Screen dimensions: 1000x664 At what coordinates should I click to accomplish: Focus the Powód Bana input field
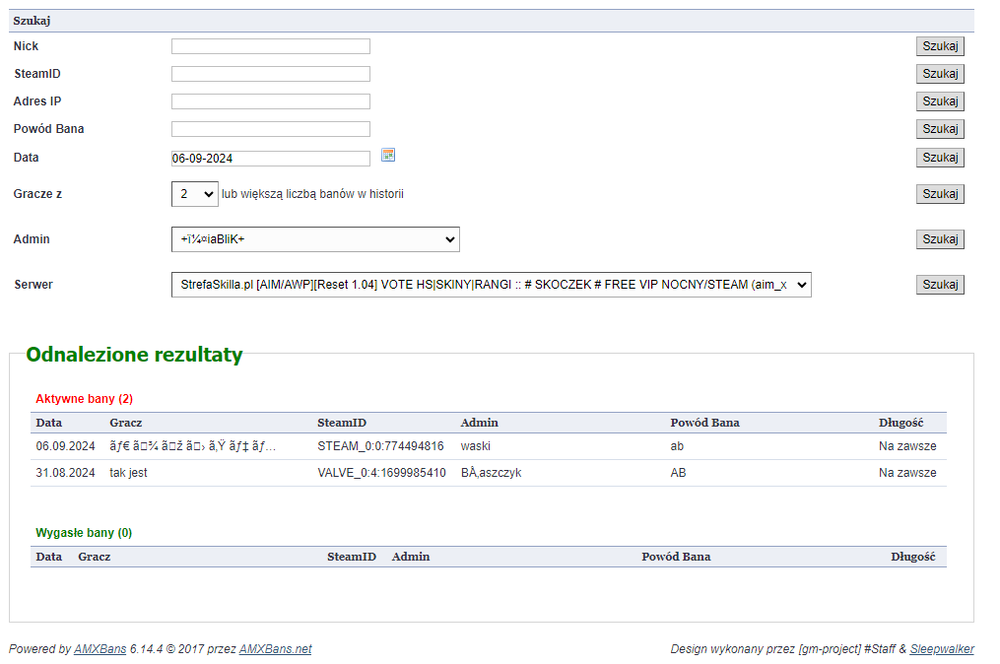[x=270, y=129]
